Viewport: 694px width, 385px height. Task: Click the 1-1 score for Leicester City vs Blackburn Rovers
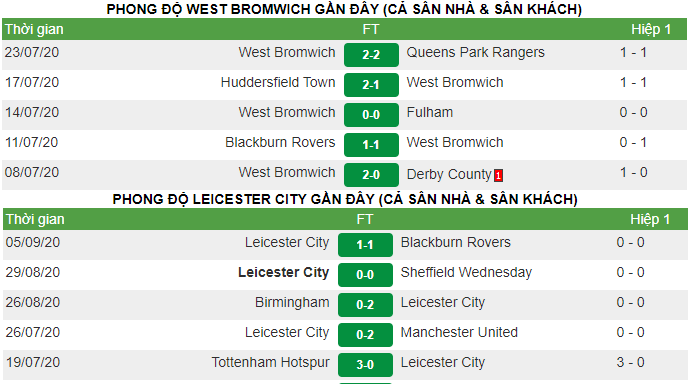coord(365,245)
